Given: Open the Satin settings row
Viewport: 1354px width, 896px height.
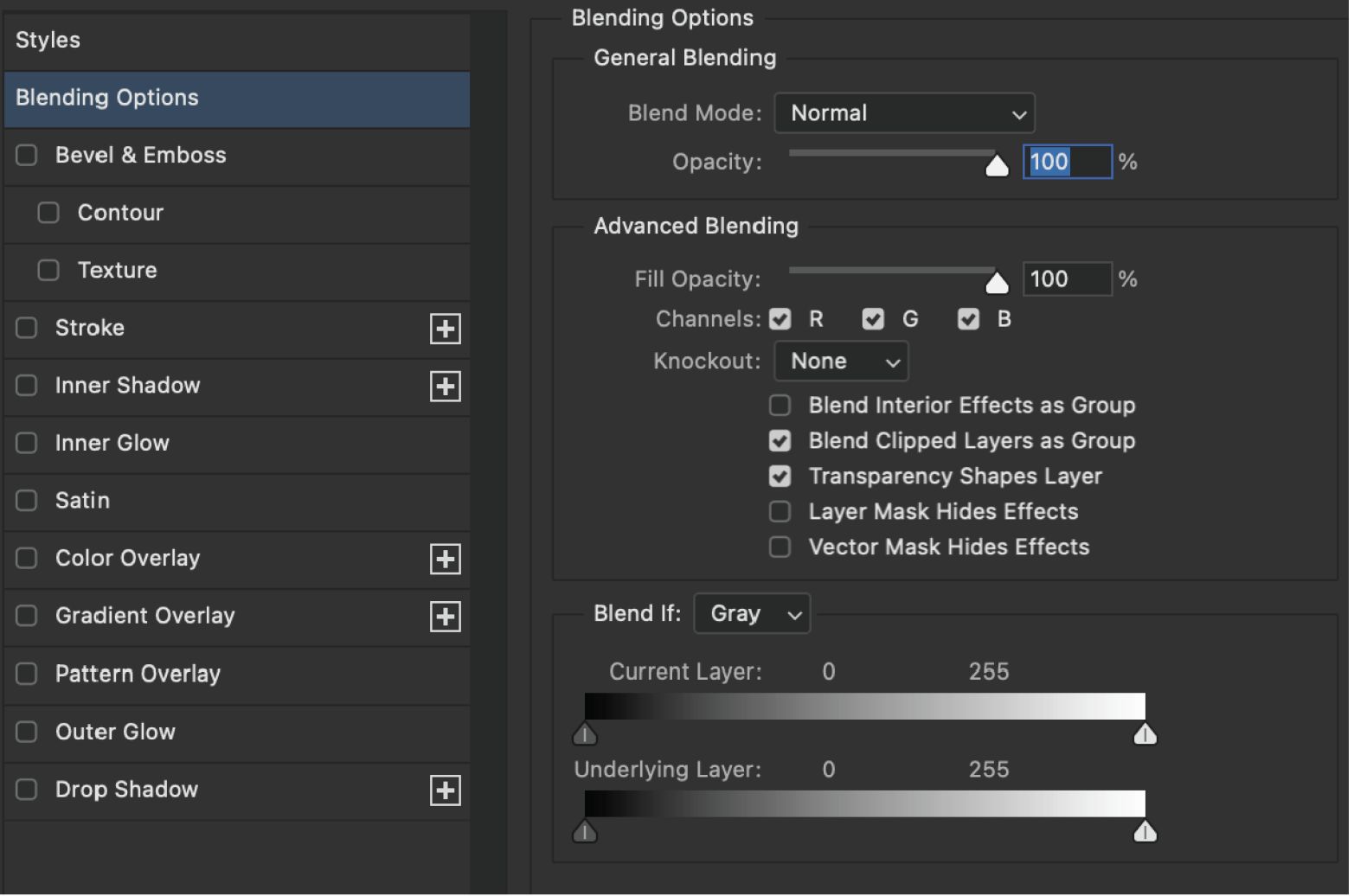Looking at the screenshot, I should coord(237,502).
